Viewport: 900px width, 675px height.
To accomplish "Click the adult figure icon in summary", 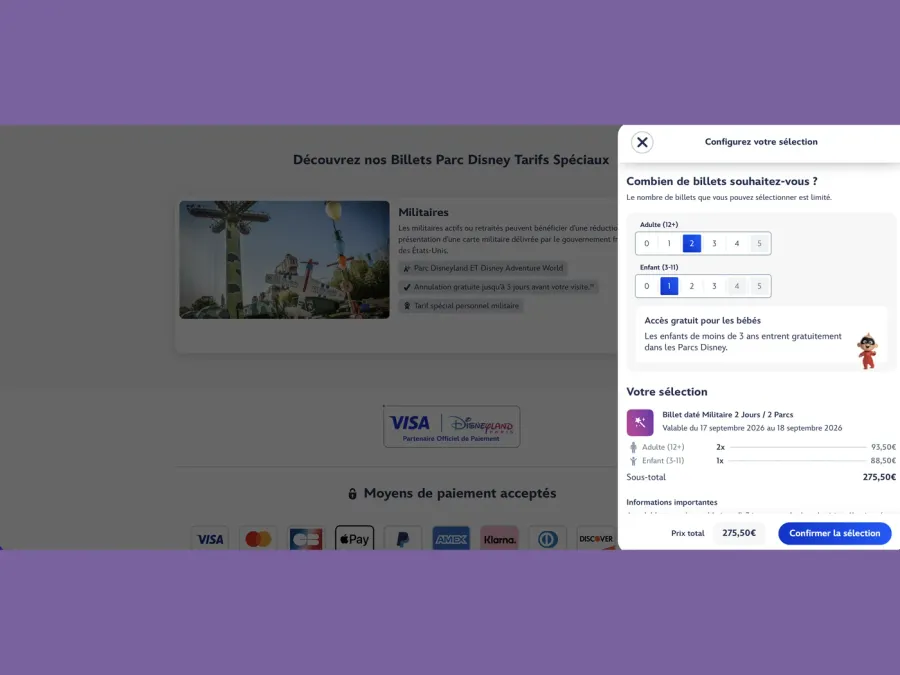I will [633, 447].
